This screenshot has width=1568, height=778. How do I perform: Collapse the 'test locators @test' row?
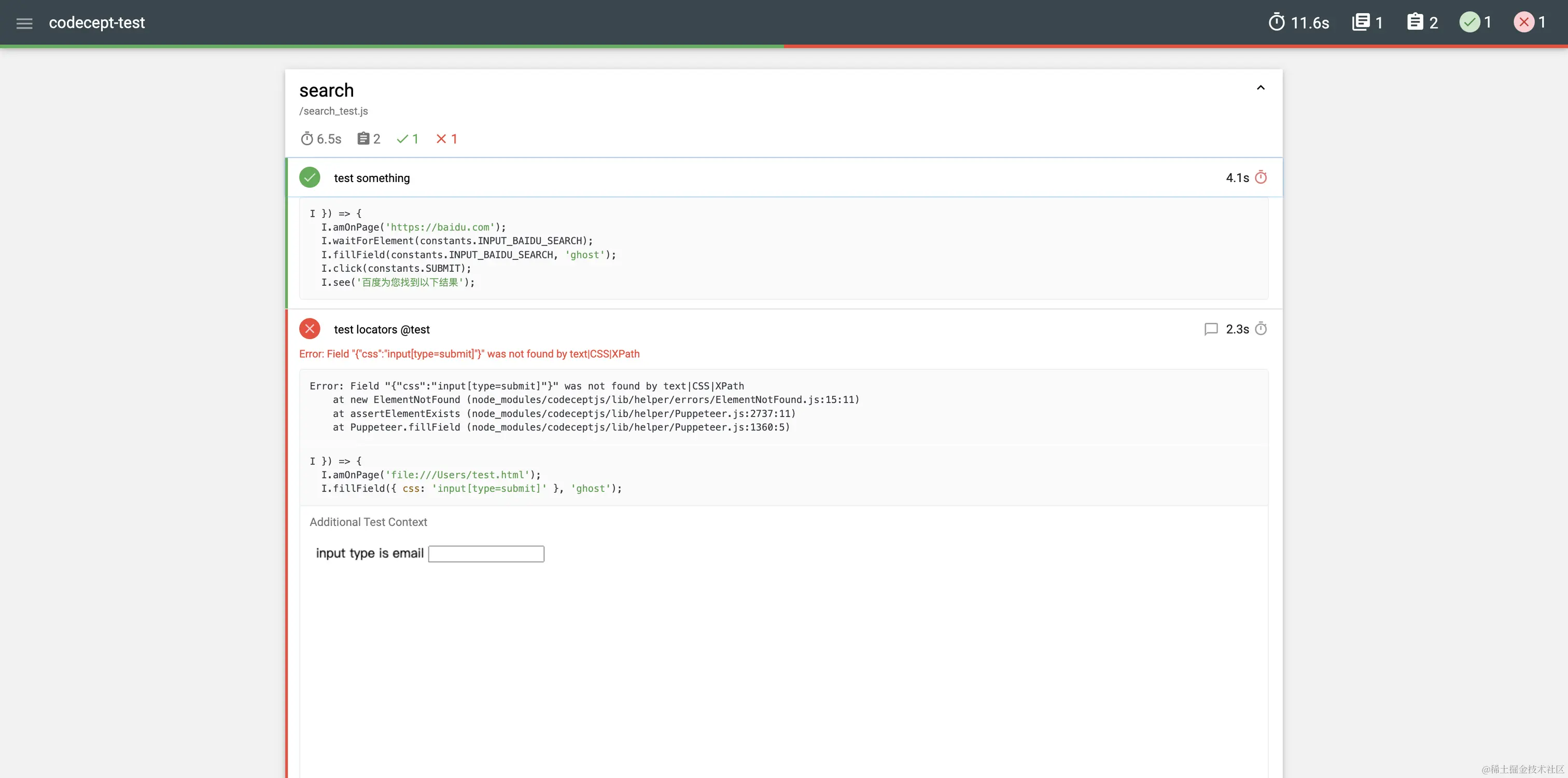pyautogui.click(x=382, y=329)
